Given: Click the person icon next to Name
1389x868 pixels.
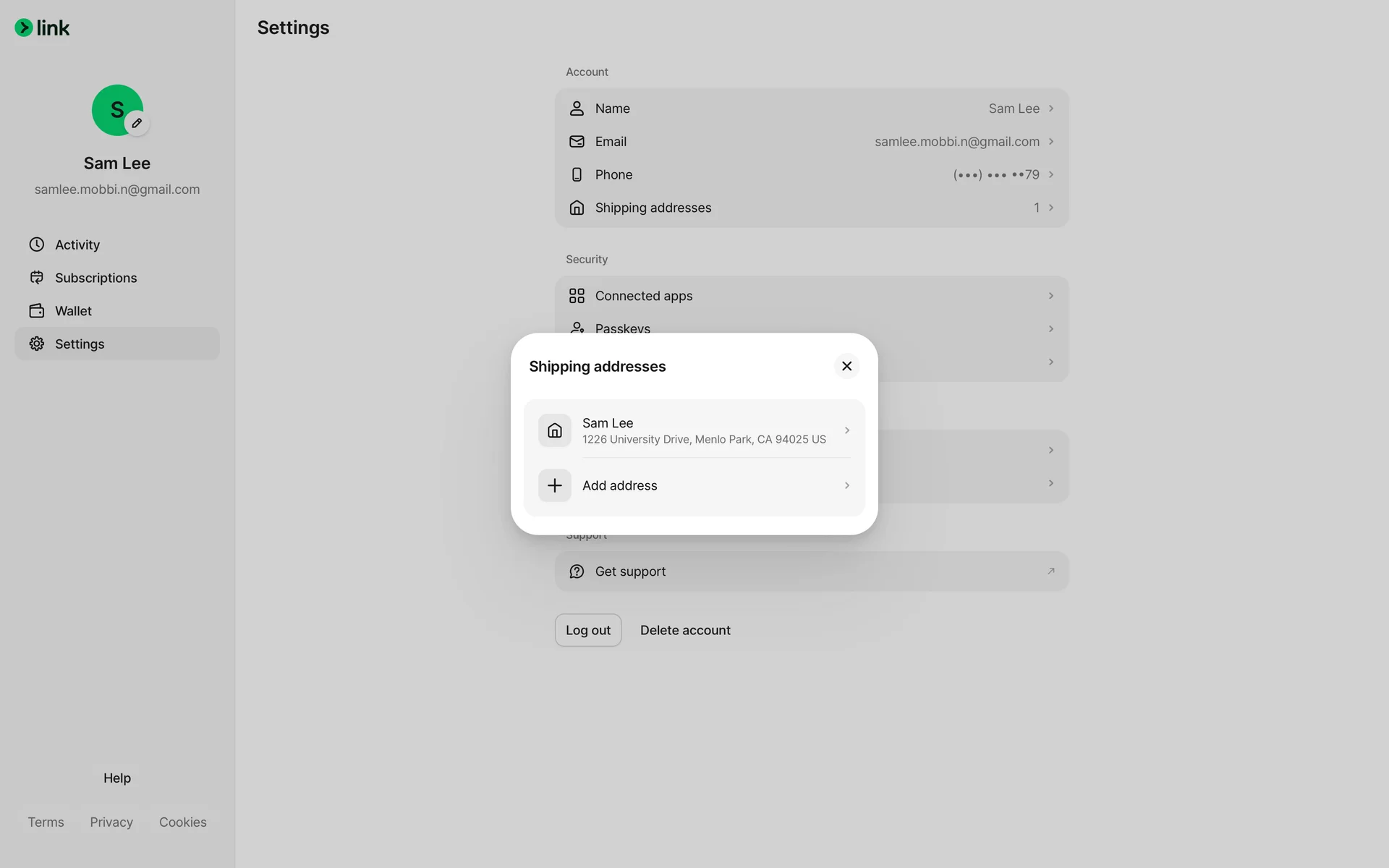Looking at the screenshot, I should [x=577, y=109].
